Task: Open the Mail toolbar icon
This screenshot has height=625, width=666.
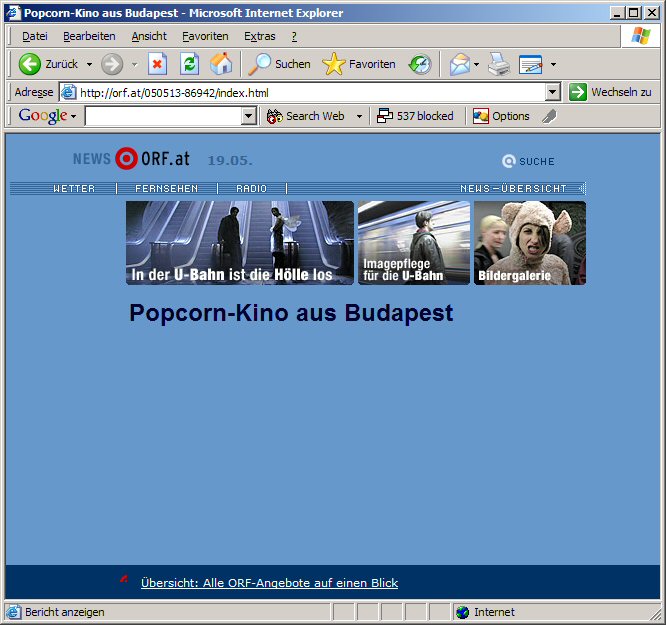Action: pos(459,64)
